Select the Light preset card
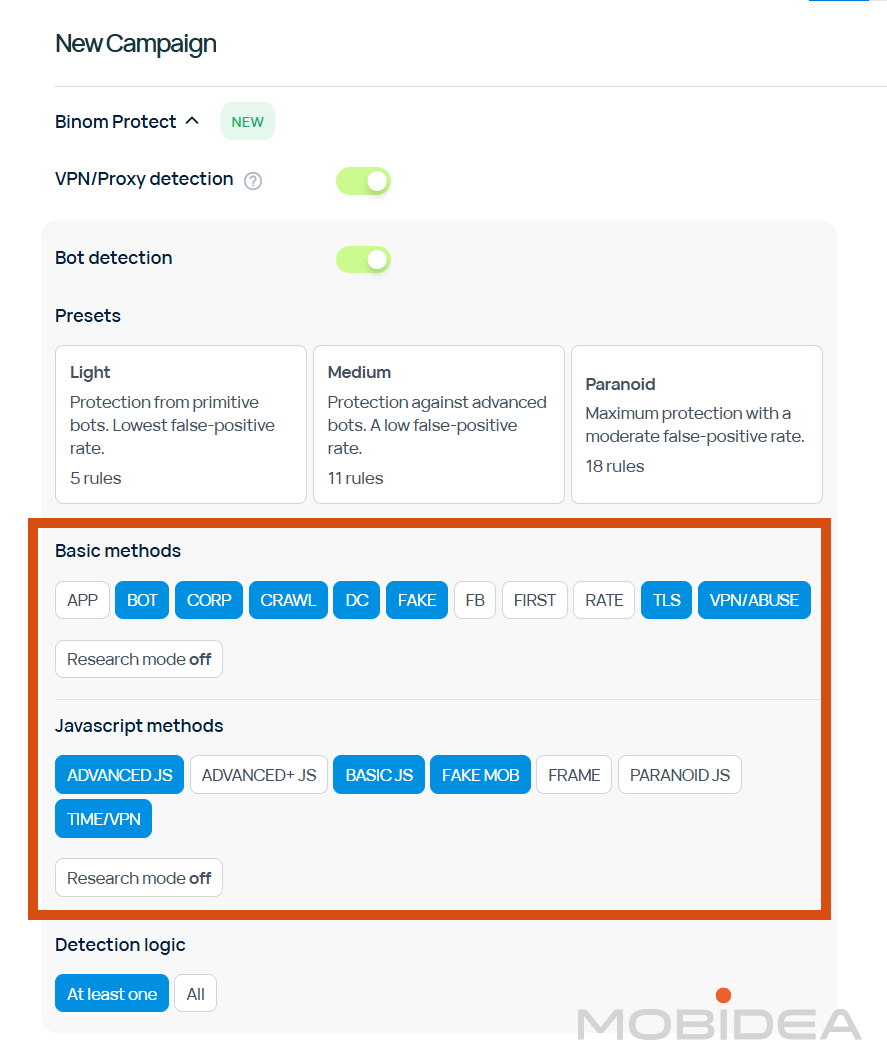The image size is (887, 1062). click(x=181, y=424)
